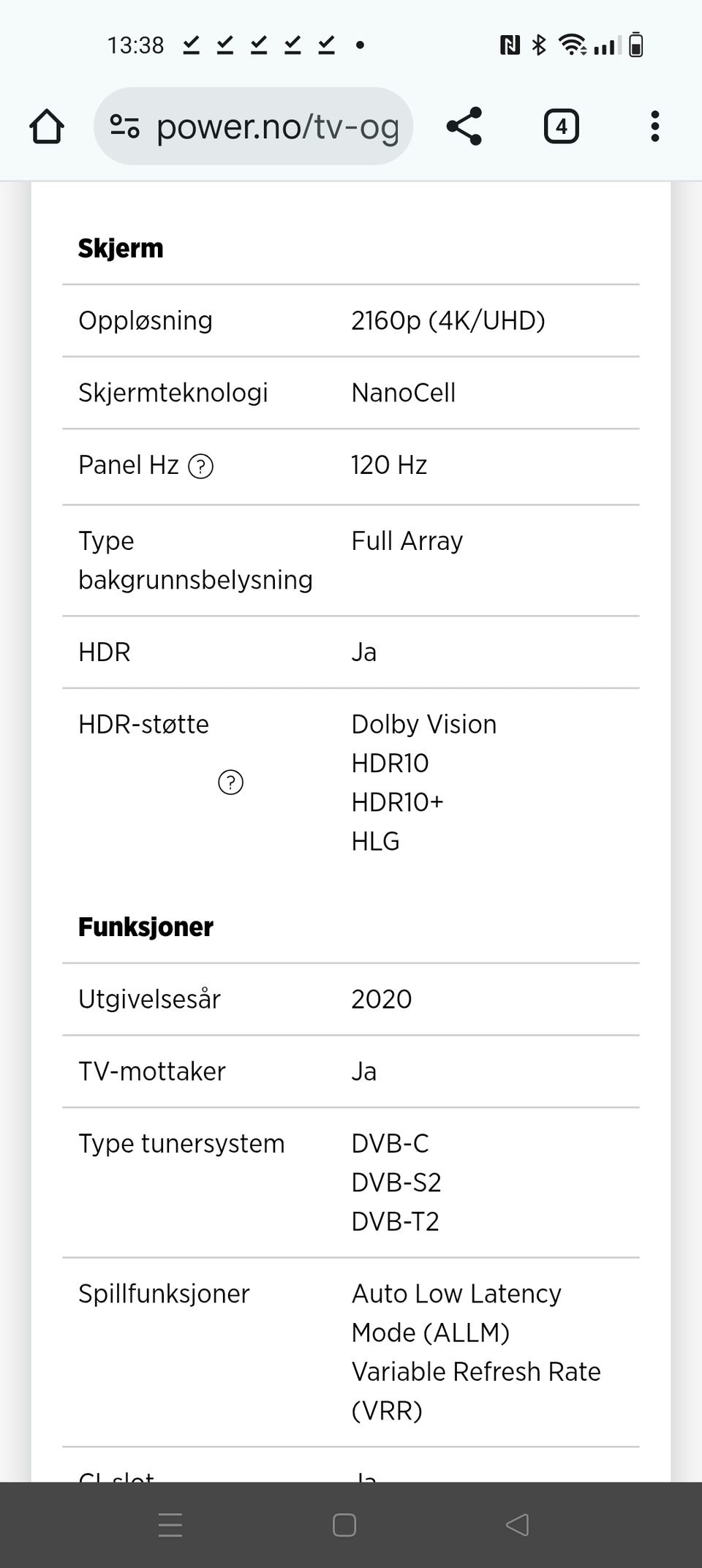Image resolution: width=702 pixels, height=1568 pixels.
Task: Tap the browser home icon
Action: click(47, 127)
